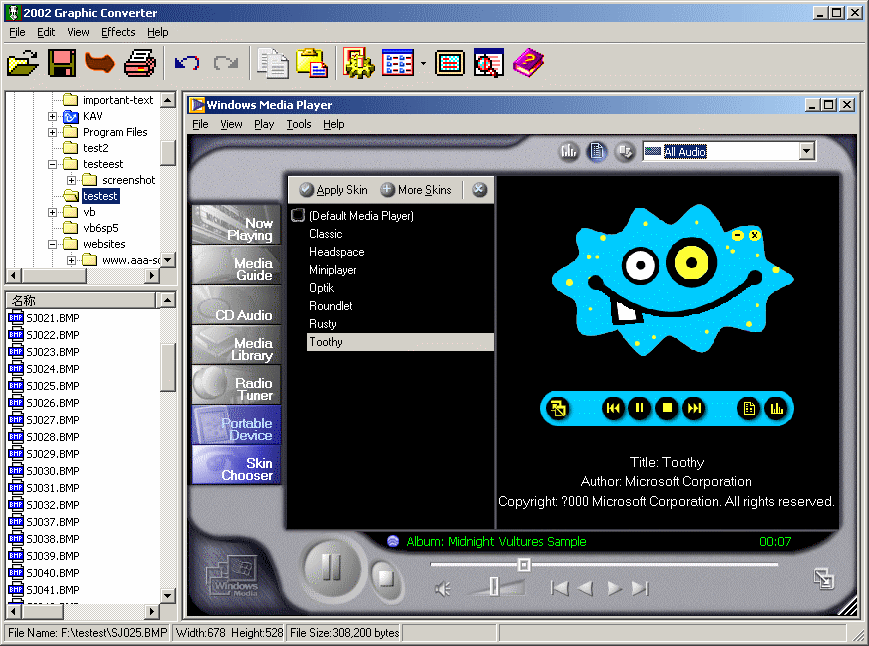The width and height of the screenshot is (869, 646).
Task: Open the Media Library tab
Action: click(x=237, y=345)
